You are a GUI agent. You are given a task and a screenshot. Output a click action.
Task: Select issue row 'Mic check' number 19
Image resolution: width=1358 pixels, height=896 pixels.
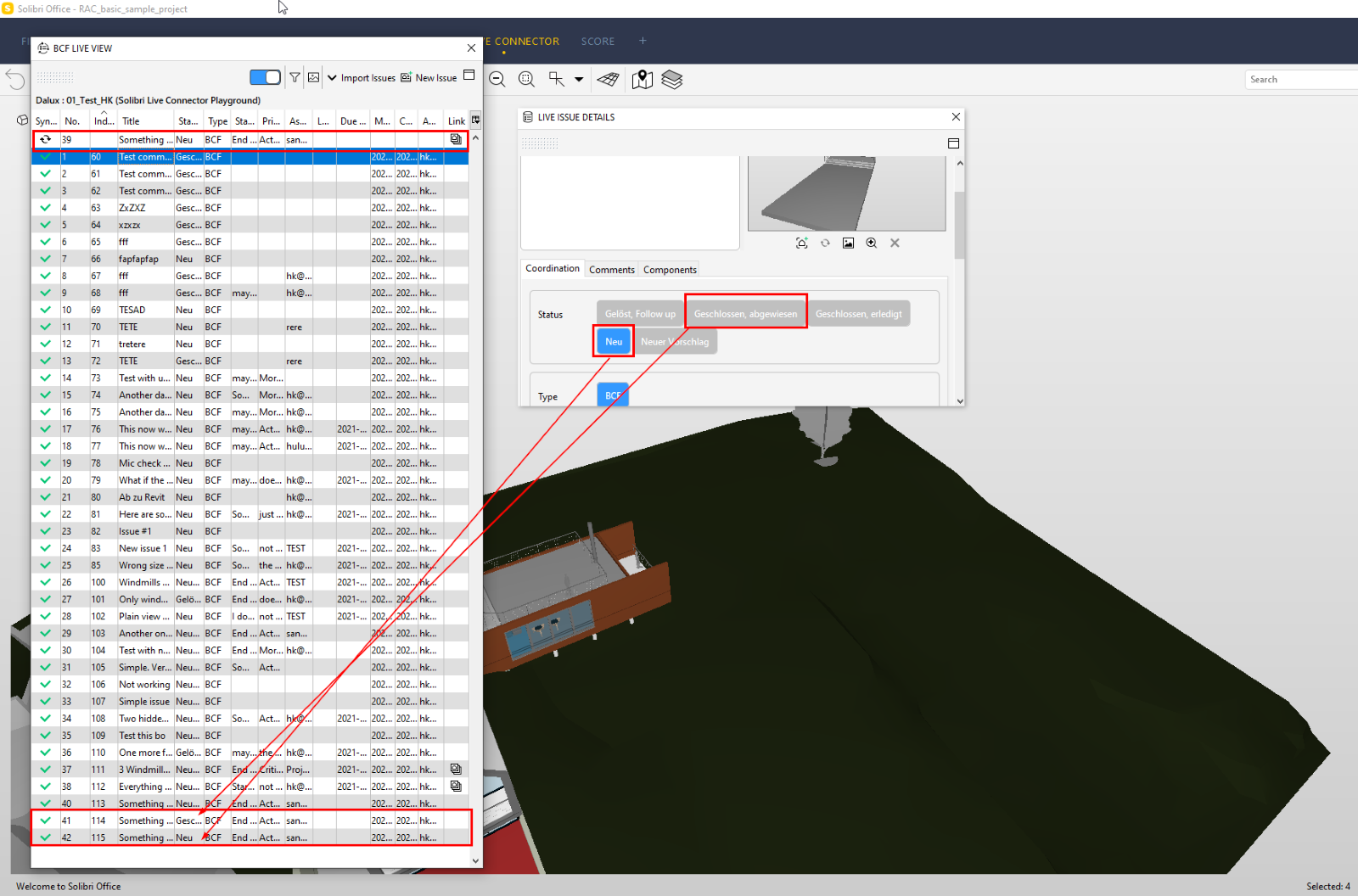pyautogui.click(x=250, y=463)
